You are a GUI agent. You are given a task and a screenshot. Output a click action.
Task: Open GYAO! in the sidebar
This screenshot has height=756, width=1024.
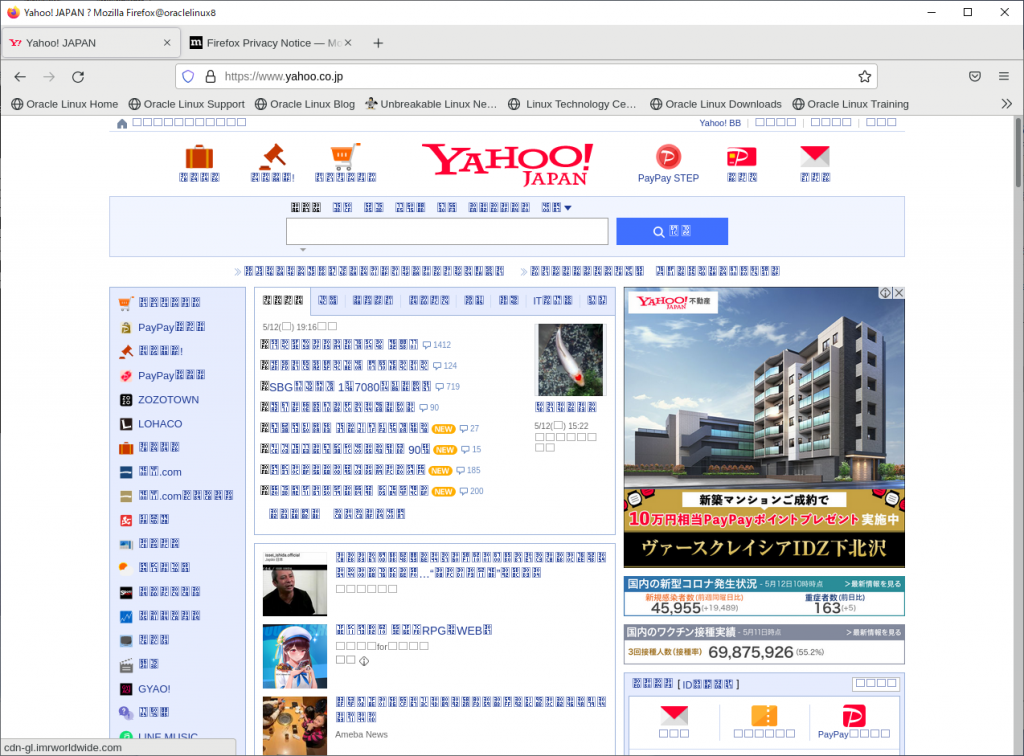pos(154,689)
